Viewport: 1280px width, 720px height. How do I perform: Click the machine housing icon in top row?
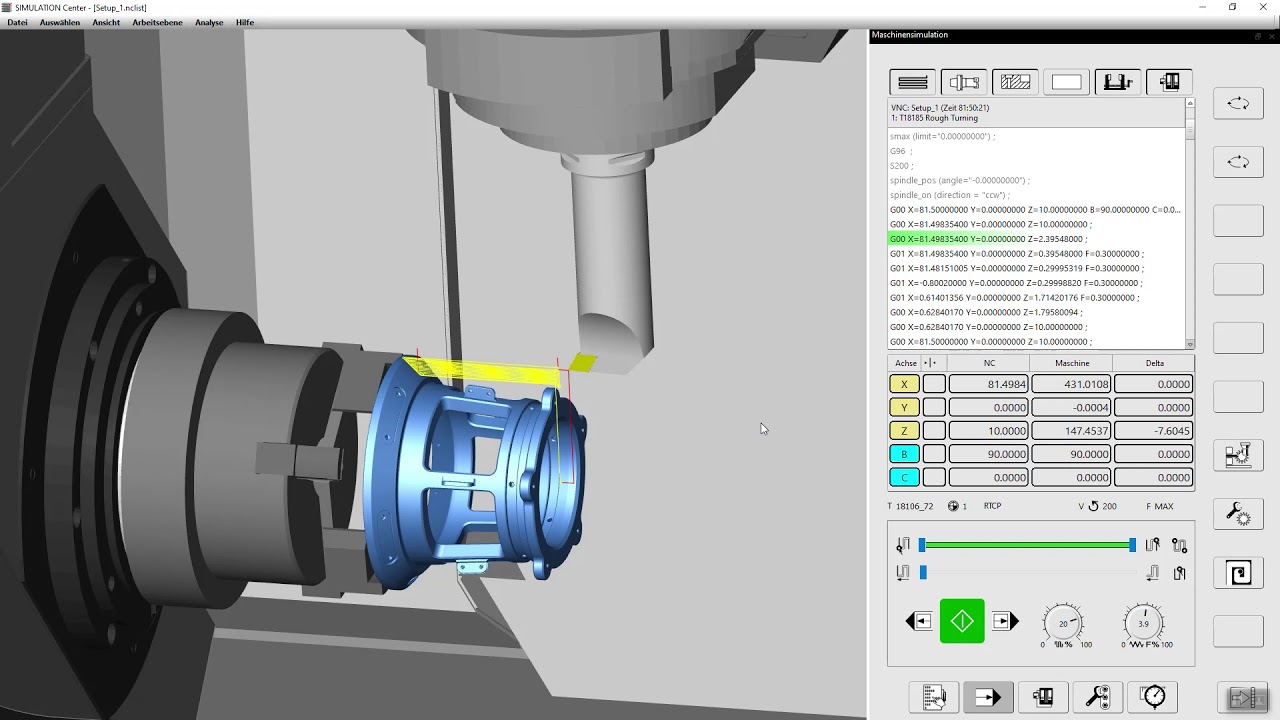[x=1169, y=82]
